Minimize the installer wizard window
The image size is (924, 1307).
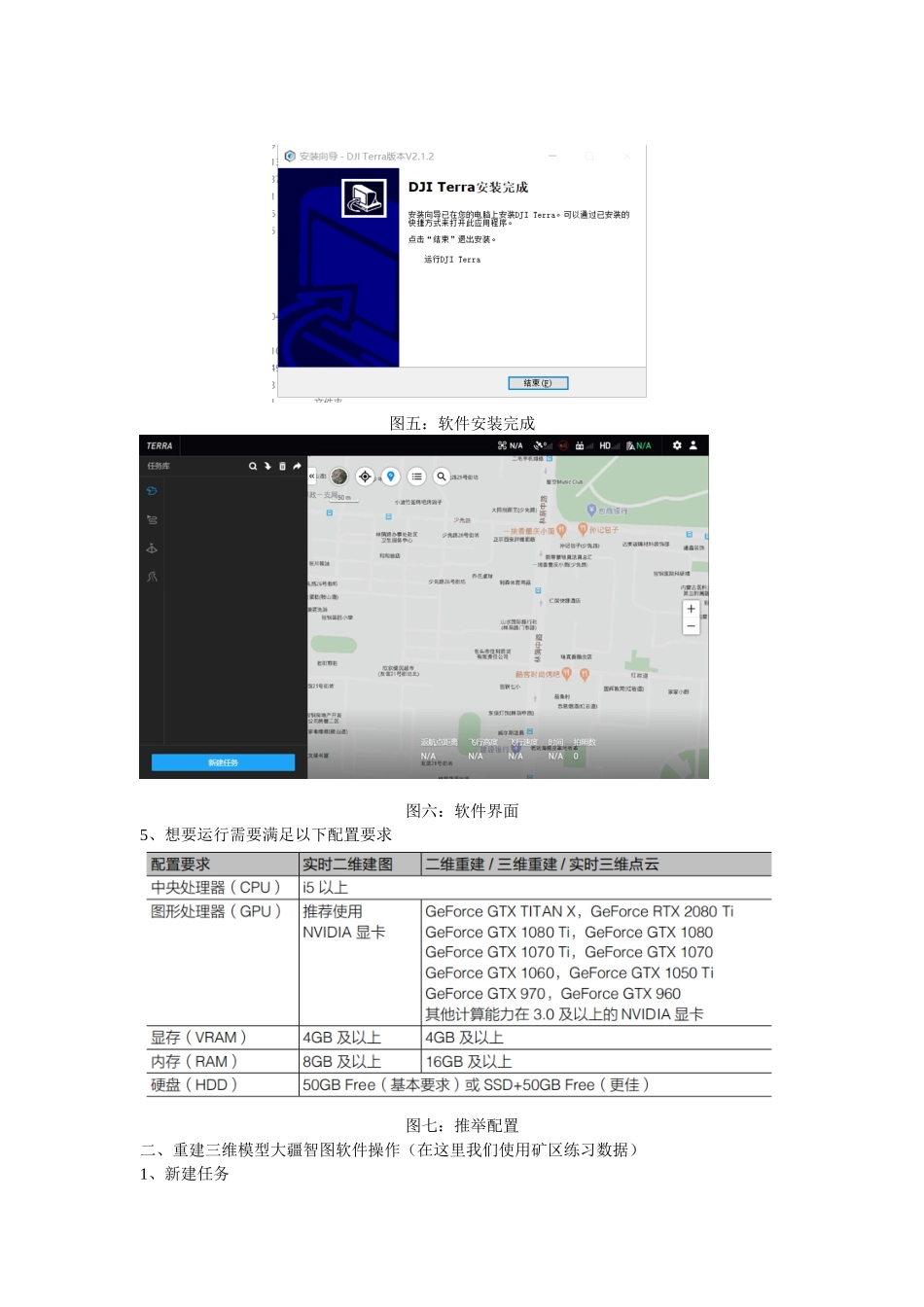click(552, 156)
